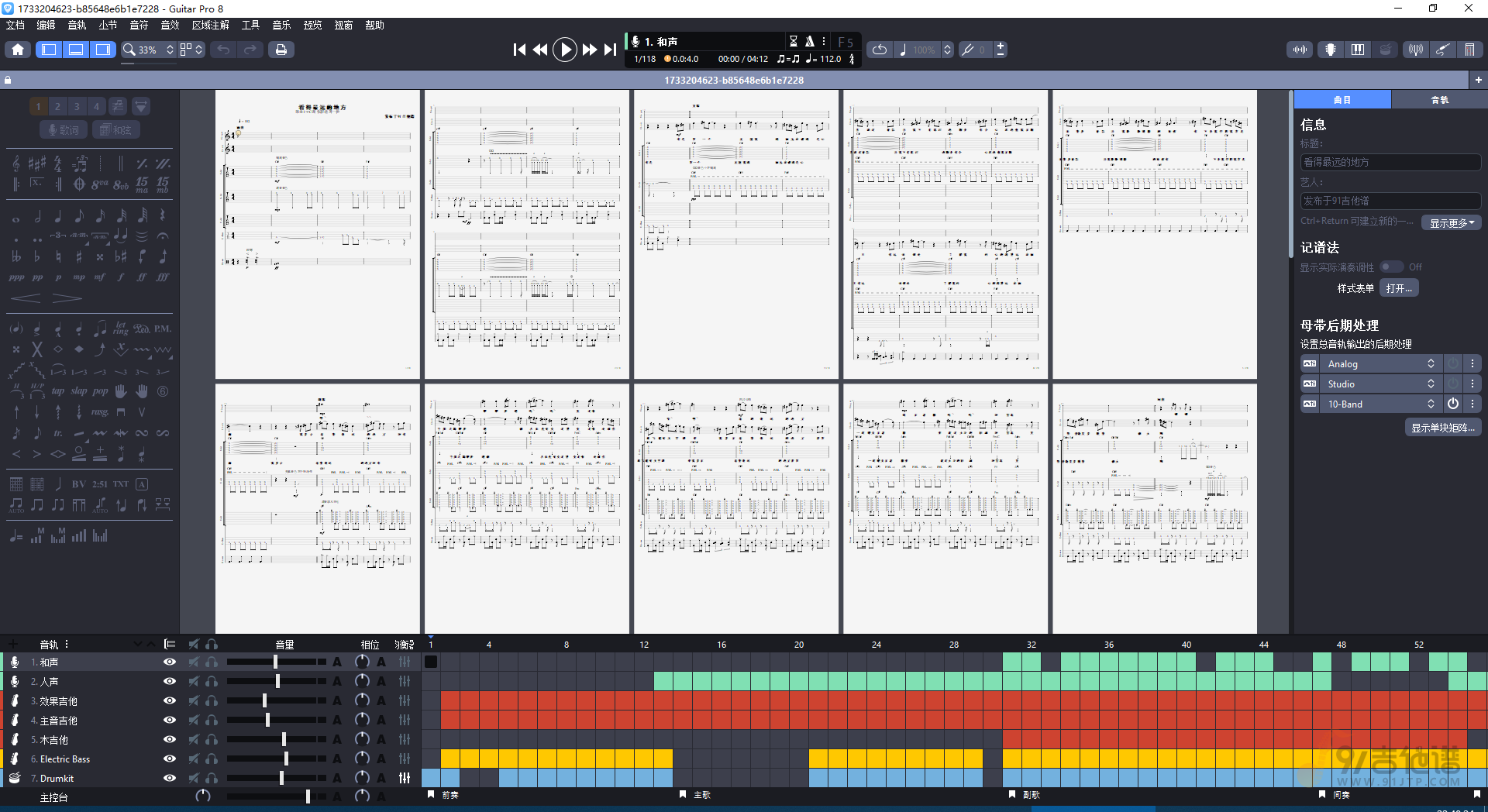The height and width of the screenshot is (812, 1488).
Task: Open the 10-Band equalizer selector
Action: point(1379,404)
